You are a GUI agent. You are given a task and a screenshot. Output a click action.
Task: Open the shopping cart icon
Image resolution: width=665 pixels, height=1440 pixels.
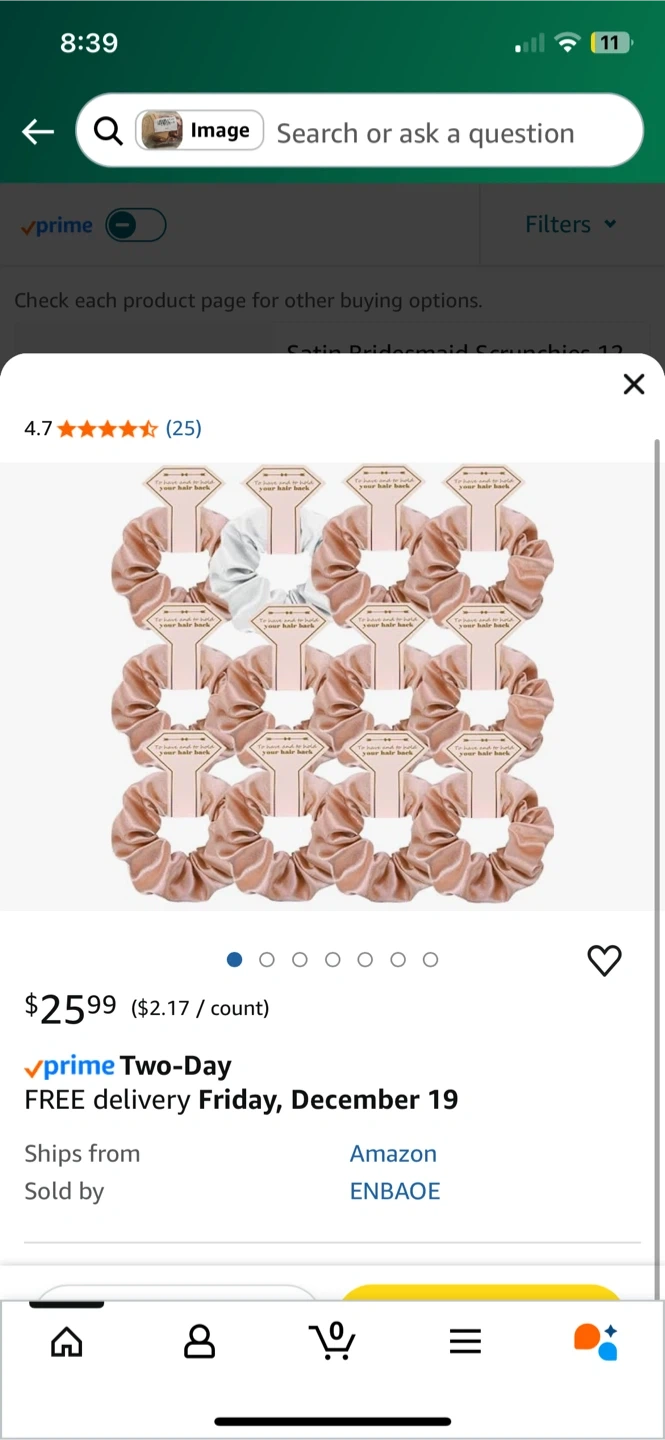(x=332, y=1341)
